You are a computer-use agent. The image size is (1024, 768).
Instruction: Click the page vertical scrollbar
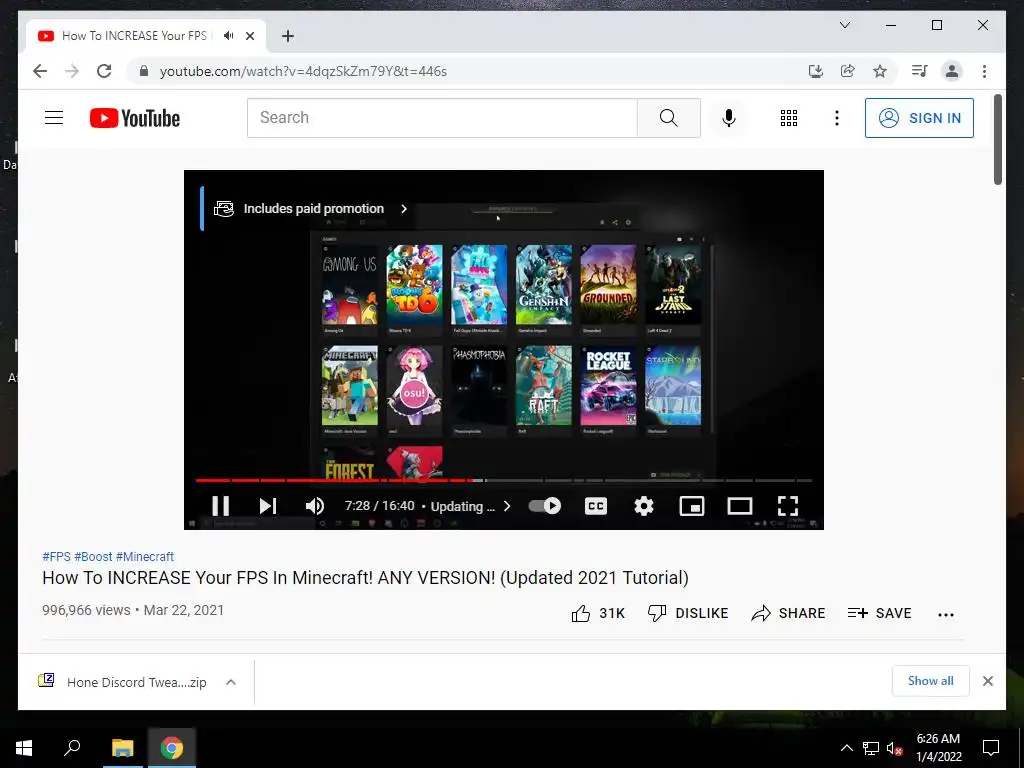[x=998, y=139]
